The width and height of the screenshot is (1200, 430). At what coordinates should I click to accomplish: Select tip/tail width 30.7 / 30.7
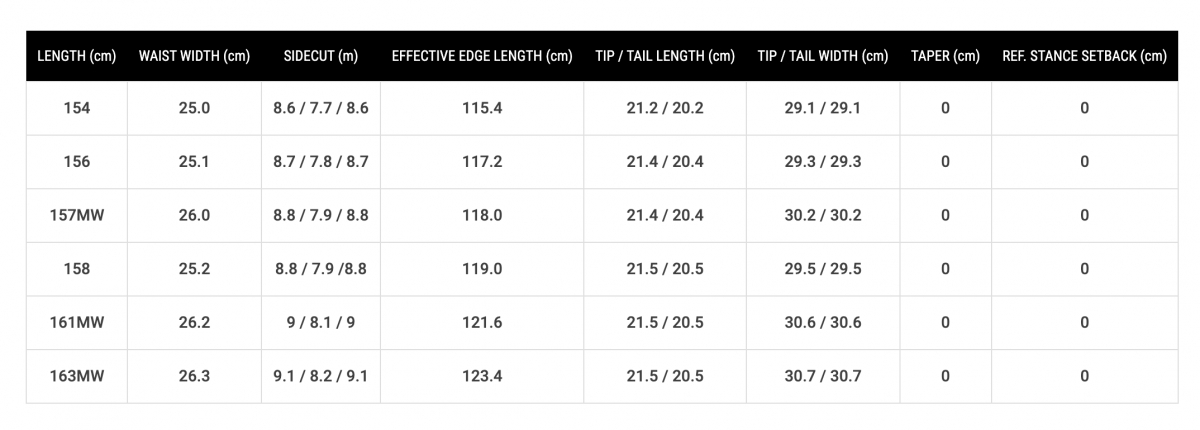click(823, 376)
